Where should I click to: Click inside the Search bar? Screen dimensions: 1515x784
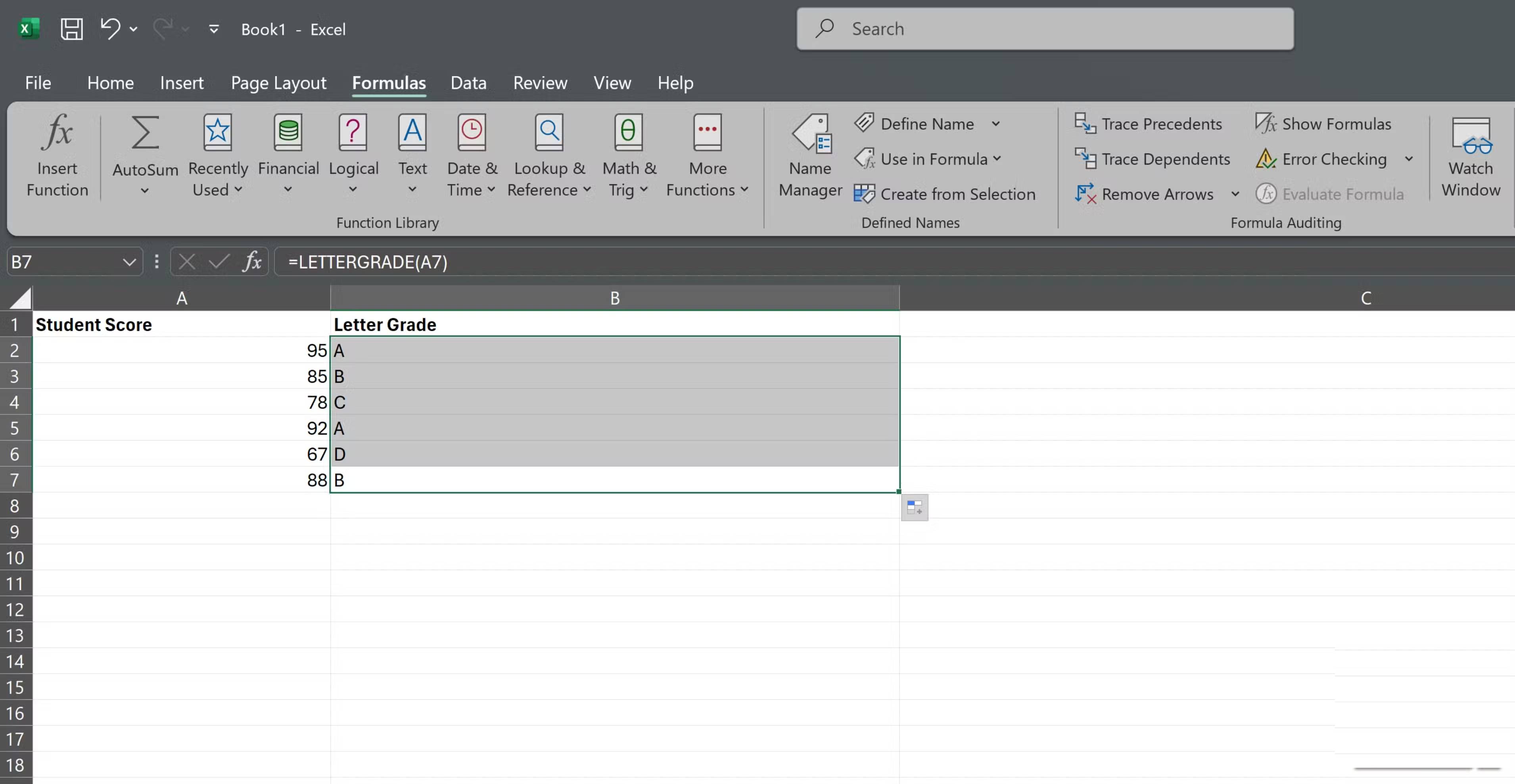click(1044, 28)
